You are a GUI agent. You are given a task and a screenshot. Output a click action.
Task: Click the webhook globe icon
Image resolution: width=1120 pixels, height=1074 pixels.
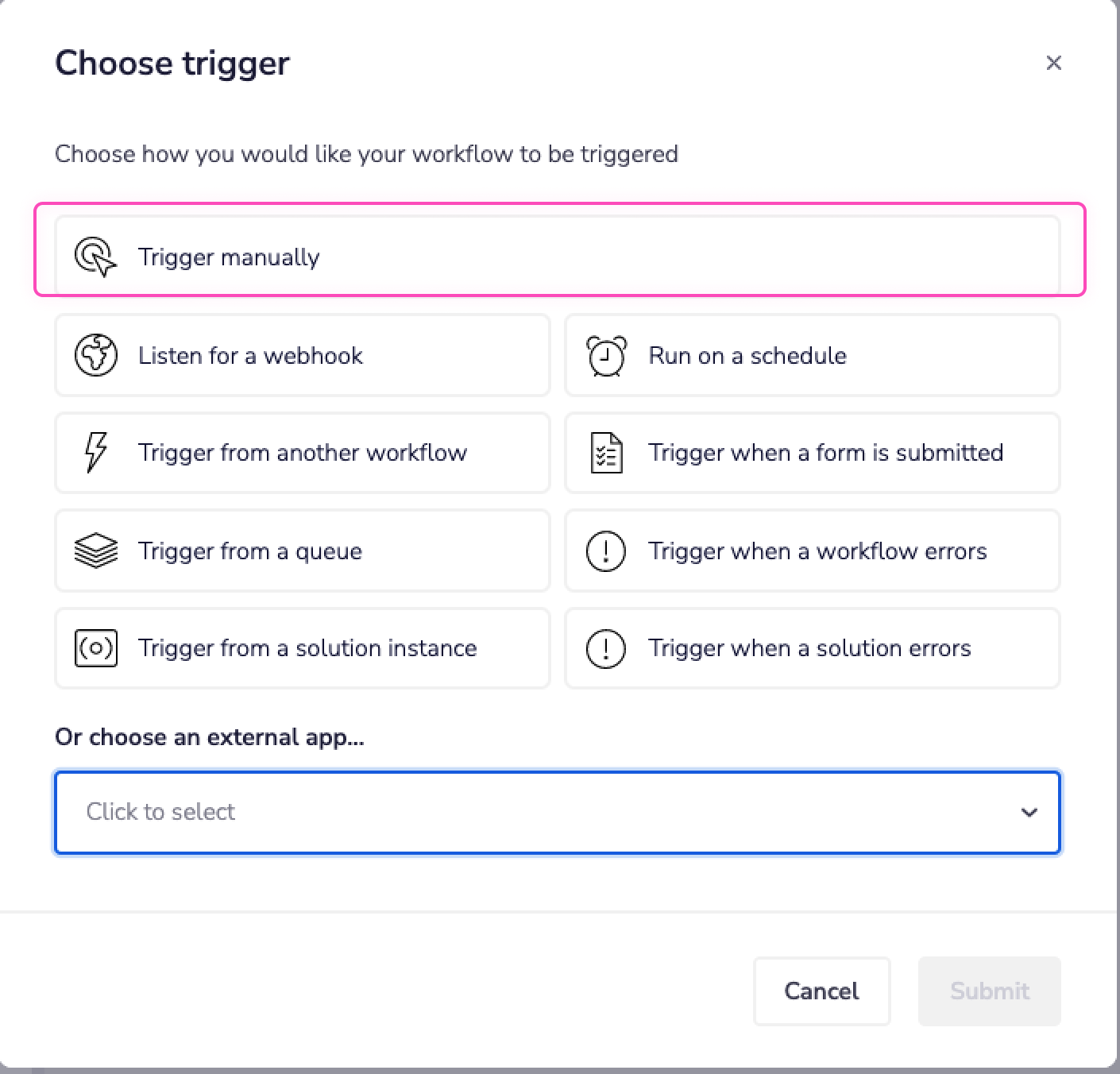pyautogui.click(x=95, y=355)
